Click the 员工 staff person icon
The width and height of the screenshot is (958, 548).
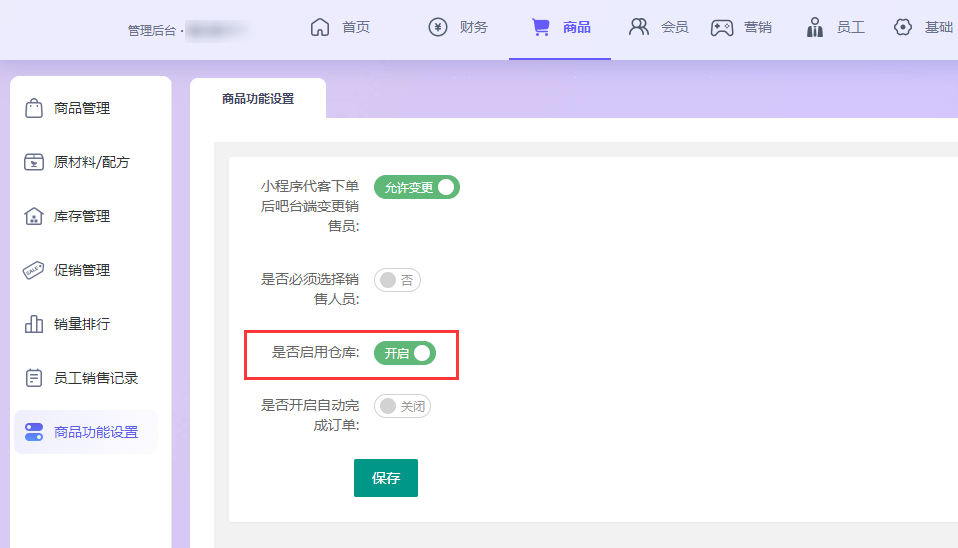[815, 27]
